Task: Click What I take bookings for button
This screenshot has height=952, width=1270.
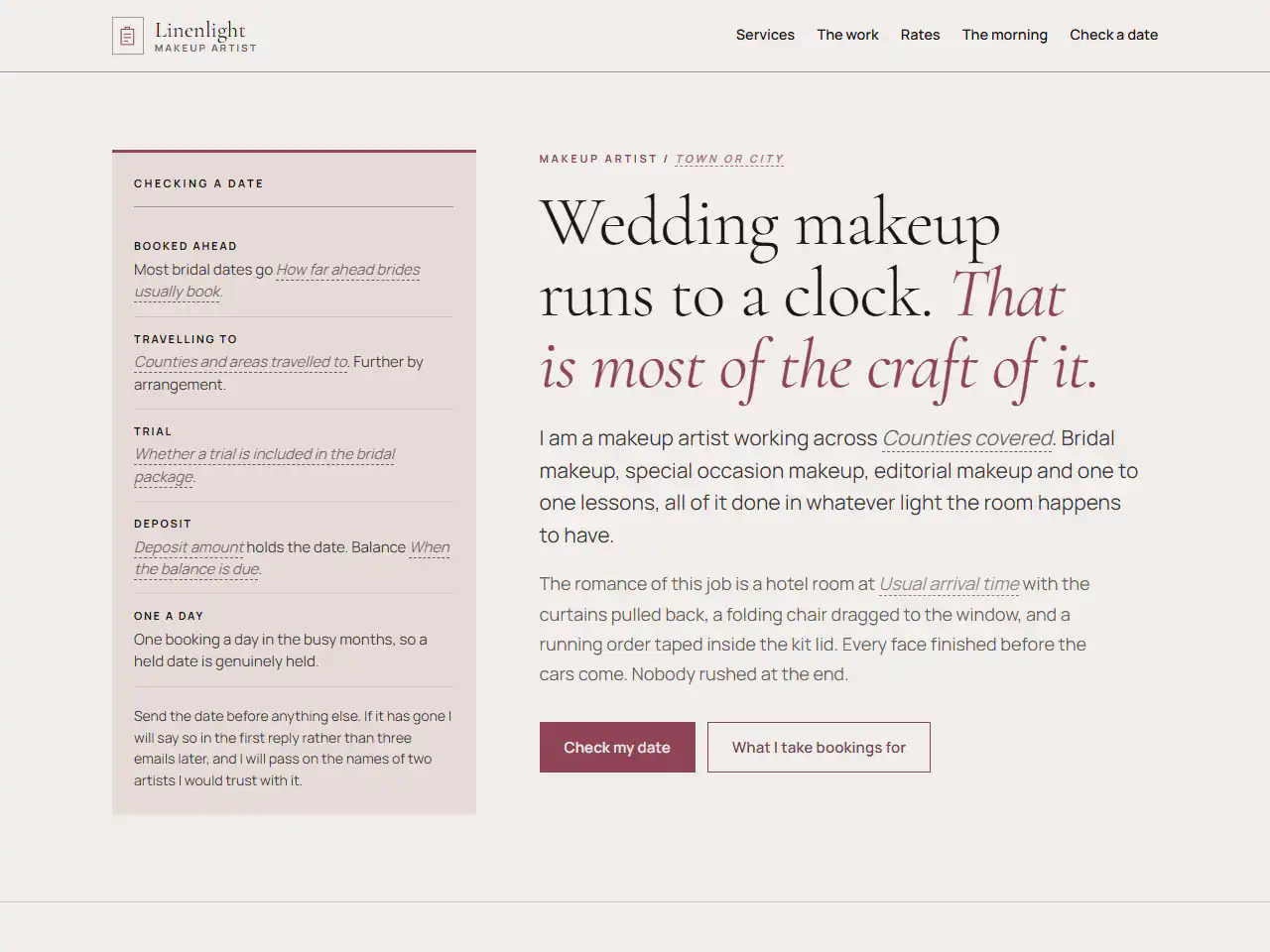Action: pyautogui.click(x=819, y=748)
